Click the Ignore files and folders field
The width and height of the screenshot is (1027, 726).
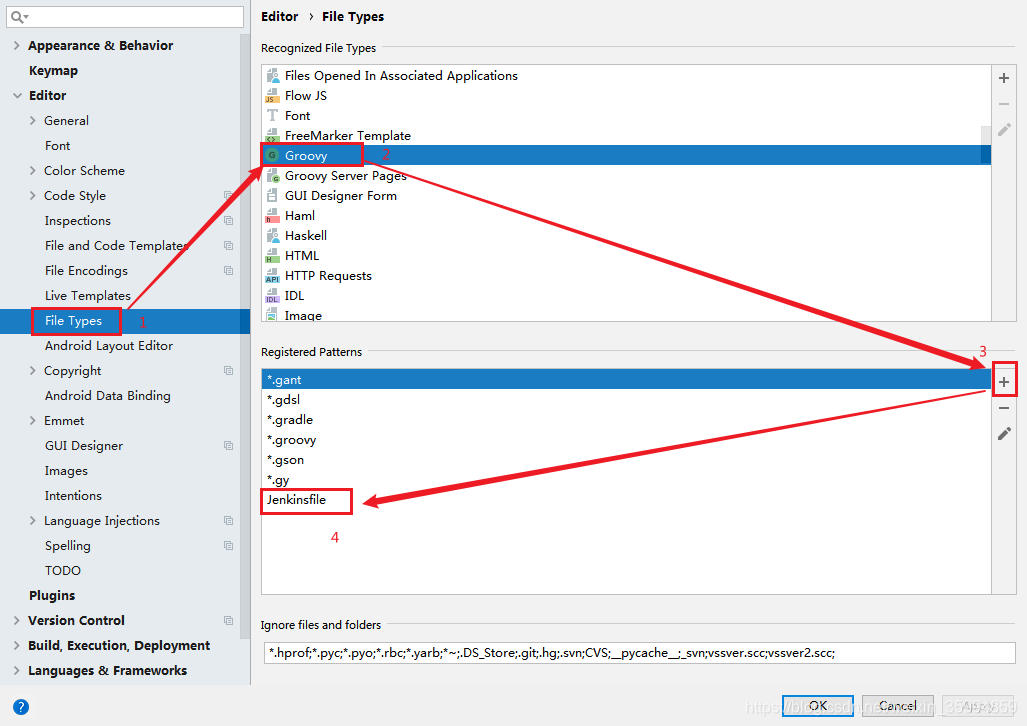pos(639,653)
